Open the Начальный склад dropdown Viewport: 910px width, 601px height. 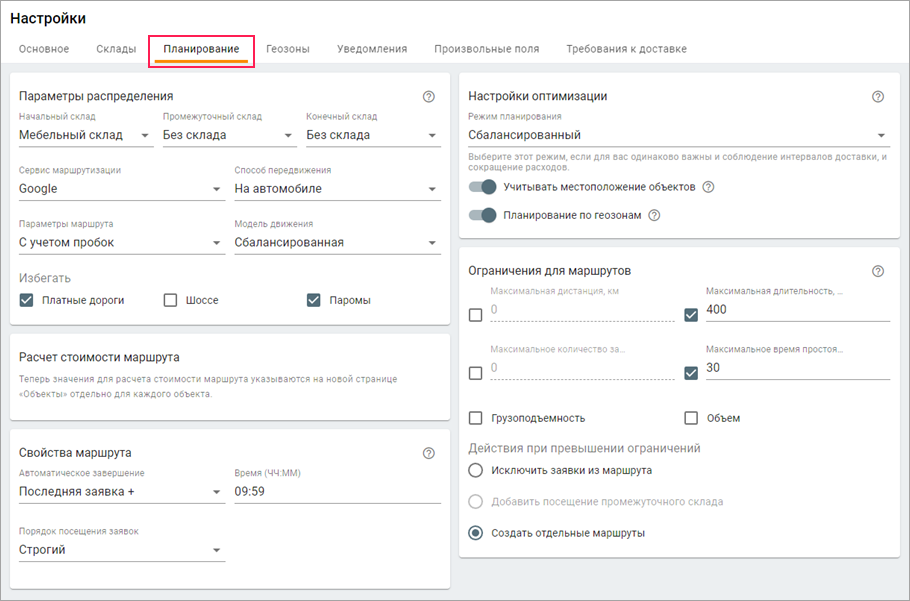(x=85, y=135)
